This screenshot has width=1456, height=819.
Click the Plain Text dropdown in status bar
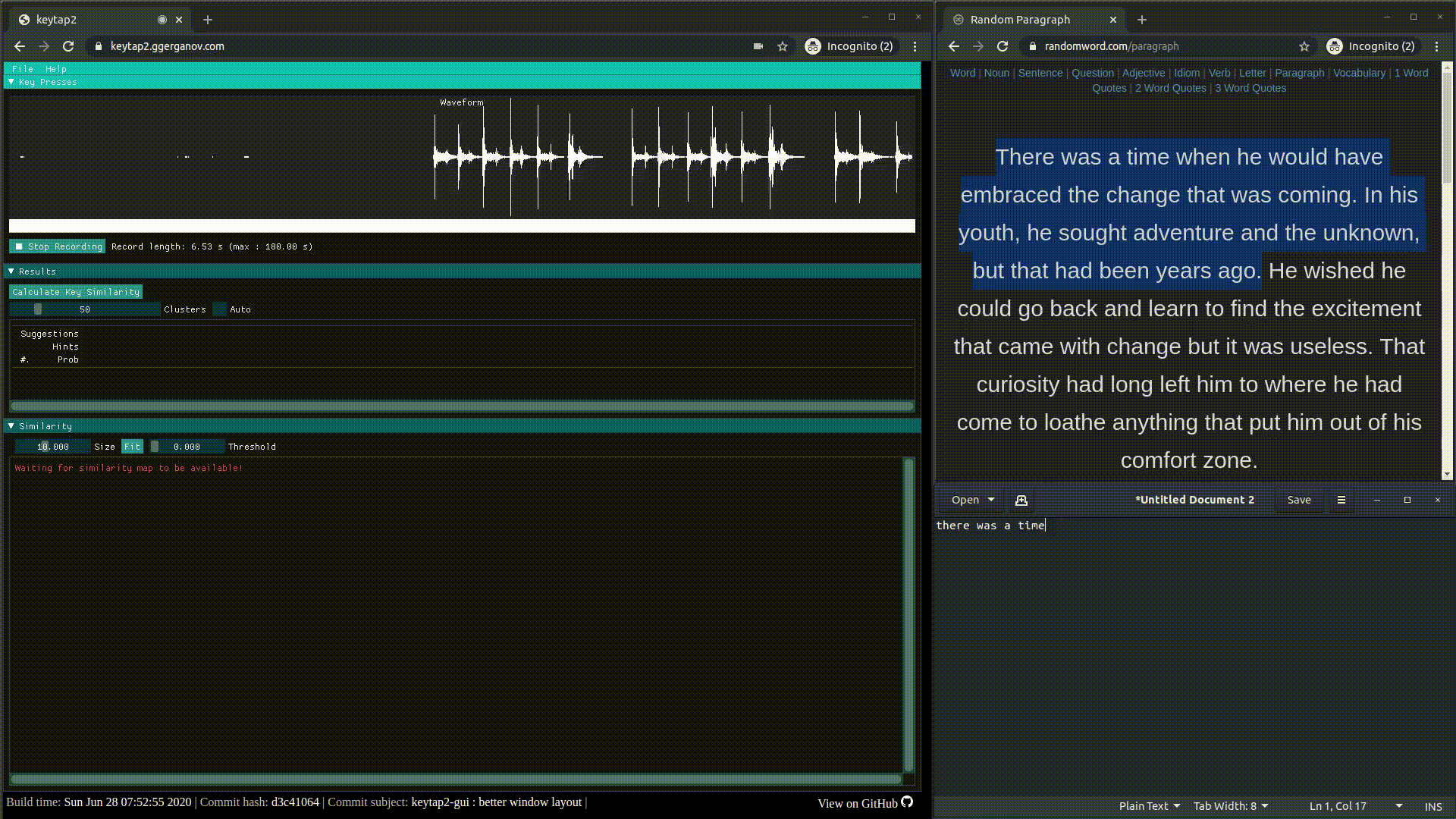pyautogui.click(x=1148, y=806)
